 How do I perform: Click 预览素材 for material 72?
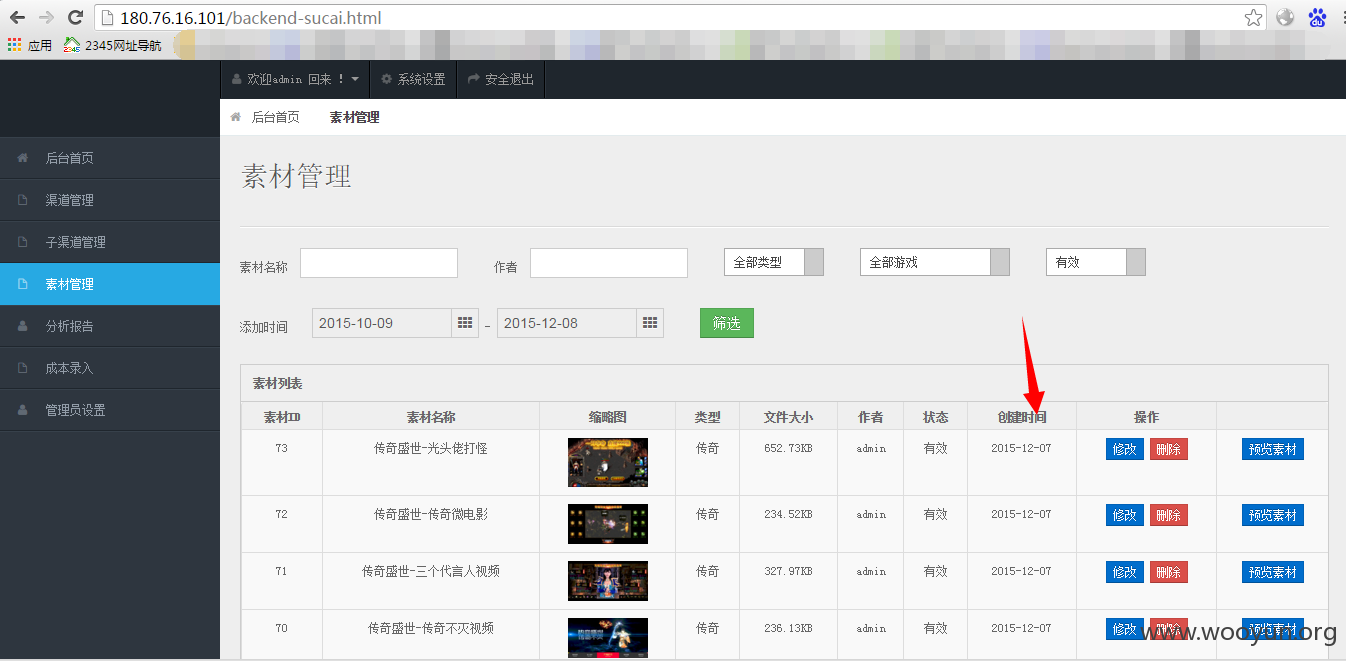pyautogui.click(x=1273, y=515)
